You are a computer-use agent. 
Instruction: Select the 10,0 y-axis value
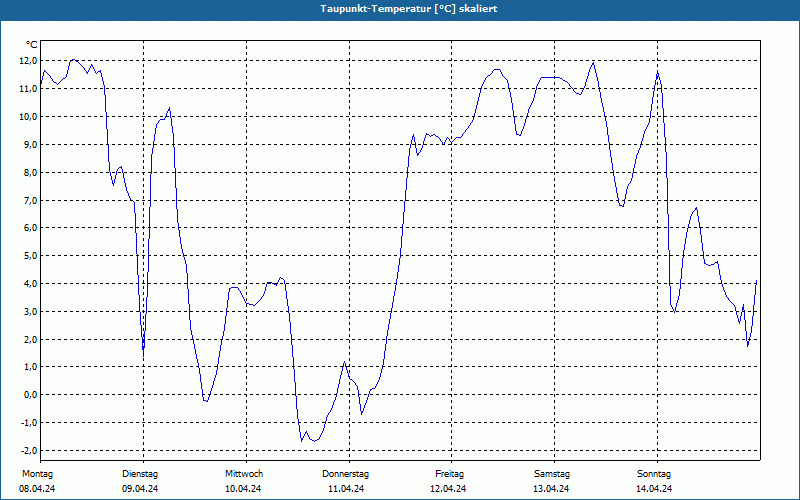coord(28,117)
